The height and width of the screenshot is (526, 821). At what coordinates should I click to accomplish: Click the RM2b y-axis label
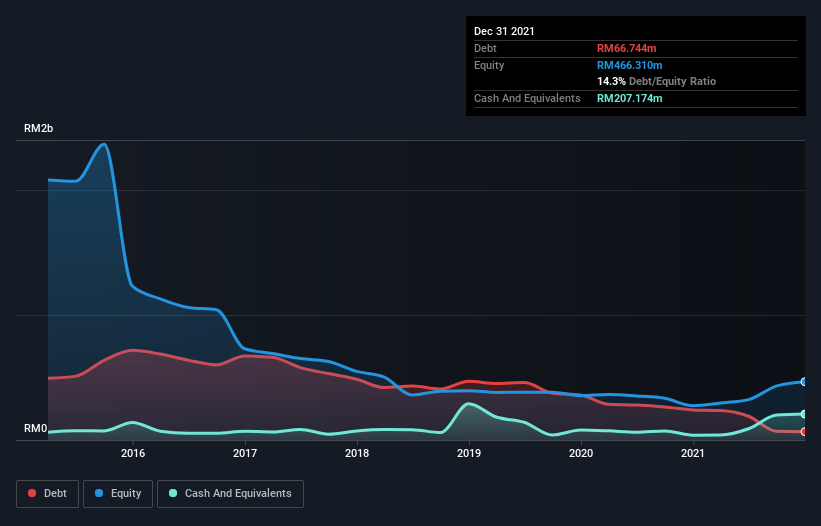coord(38,128)
